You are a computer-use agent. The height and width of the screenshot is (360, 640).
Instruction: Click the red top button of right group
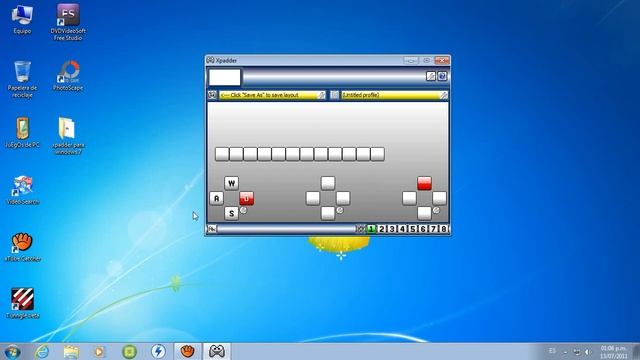424,183
